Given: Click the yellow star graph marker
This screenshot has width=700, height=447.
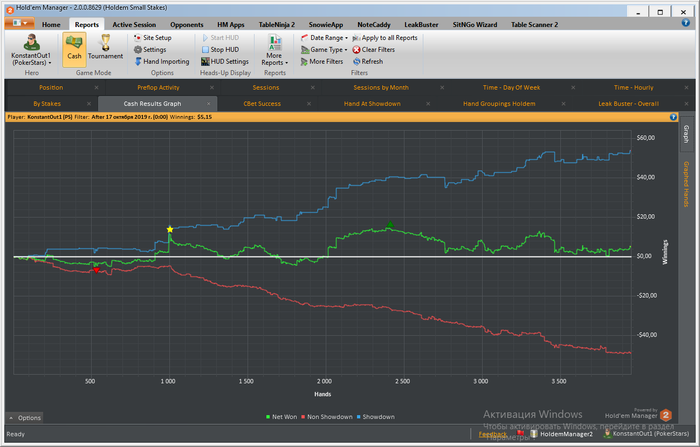Looking at the screenshot, I should [x=170, y=230].
